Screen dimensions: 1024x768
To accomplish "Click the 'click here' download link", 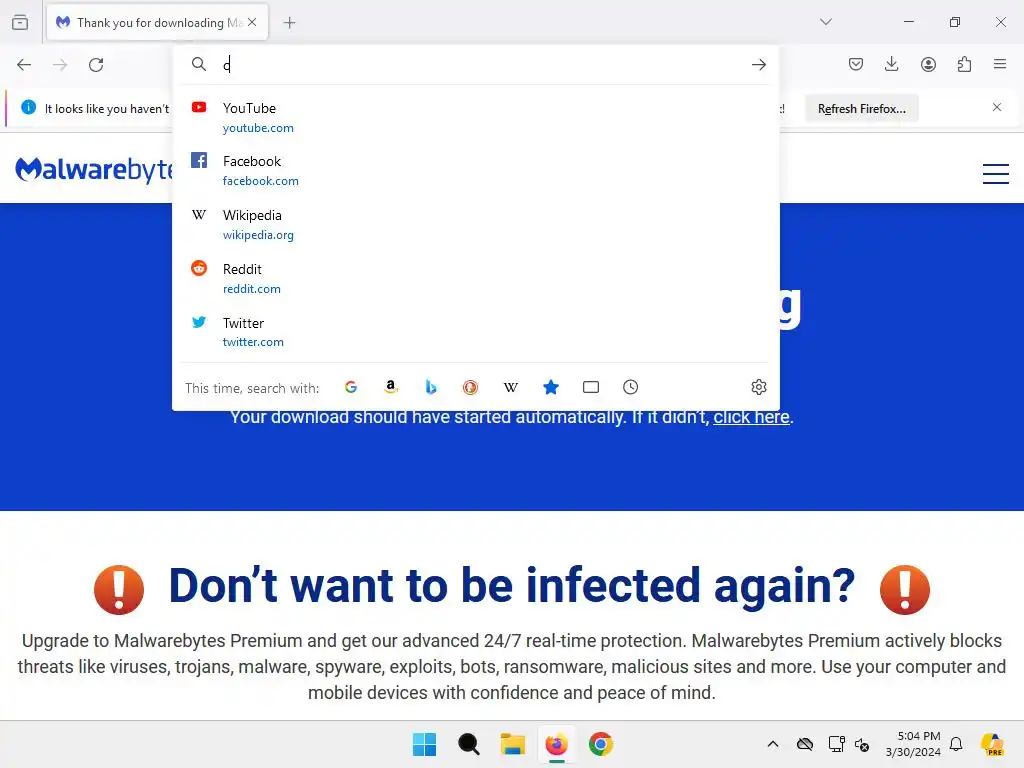I will [x=751, y=417].
